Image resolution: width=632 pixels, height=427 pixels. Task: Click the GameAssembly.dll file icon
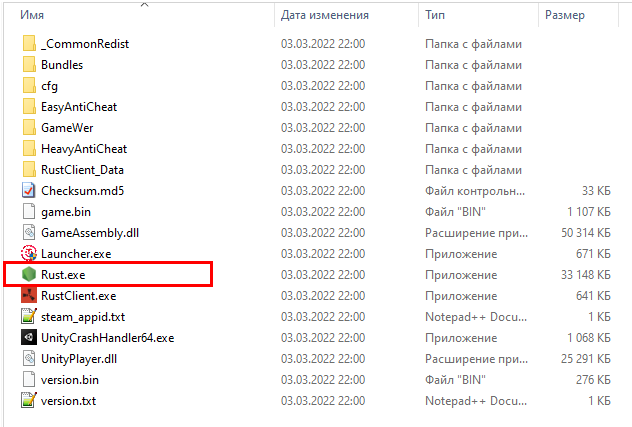[28, 232]
